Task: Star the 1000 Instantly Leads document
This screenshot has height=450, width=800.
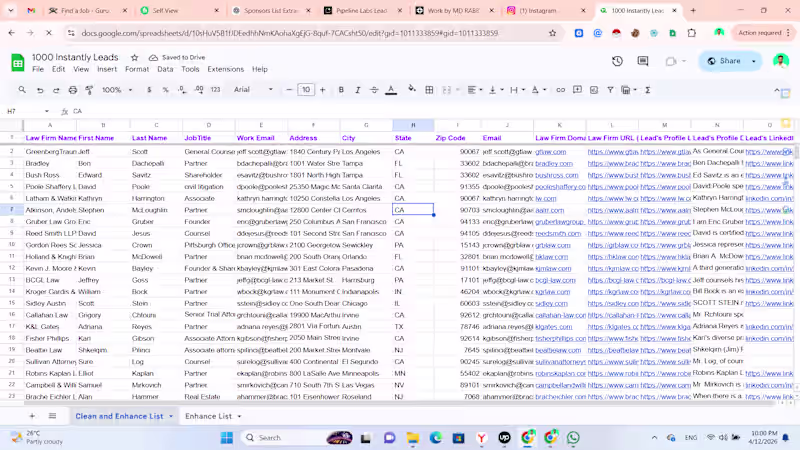Action: click(134, 57)
